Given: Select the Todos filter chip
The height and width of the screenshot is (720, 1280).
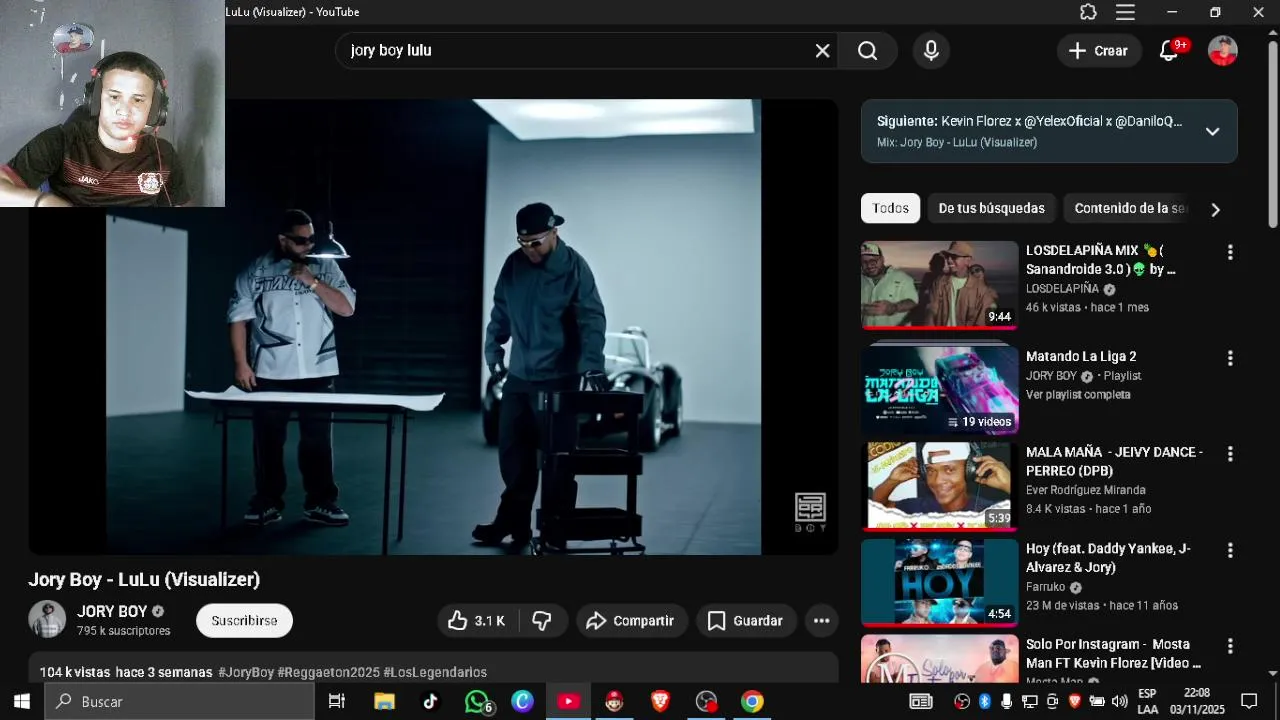Looking at the screenshot, I should click(x=890, y=208).
